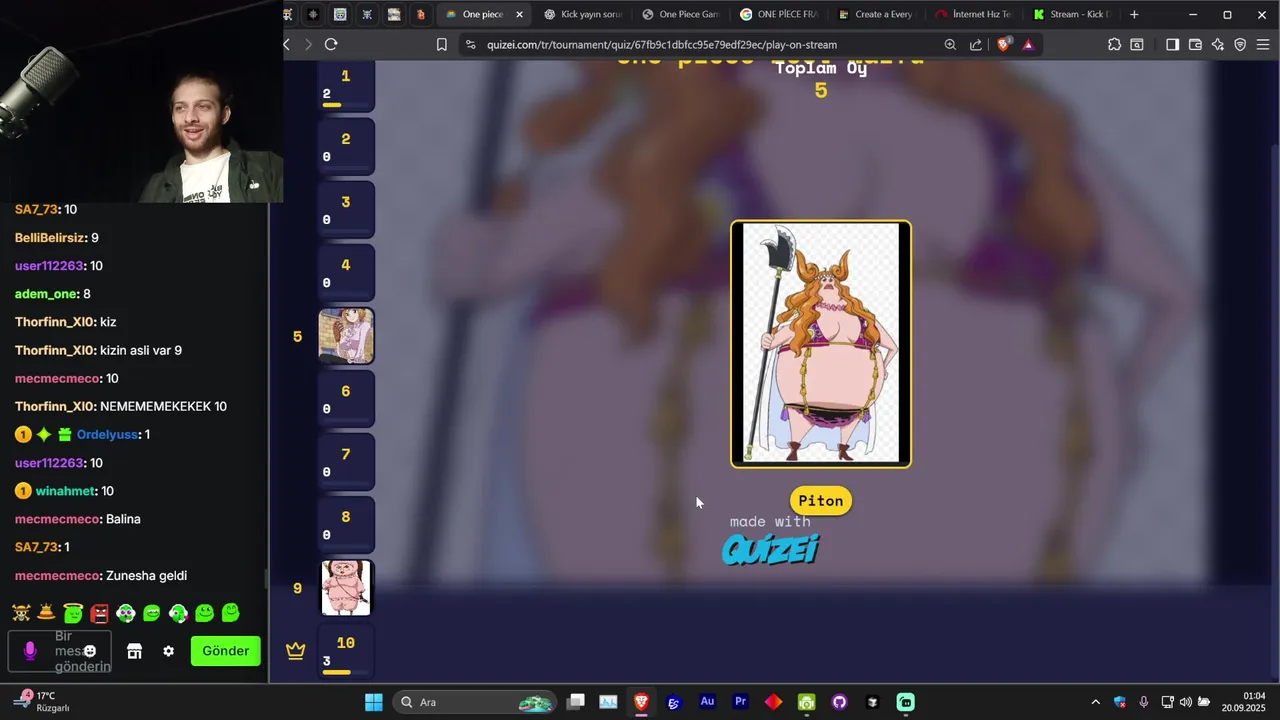Open chat settings gear icon
Image resolution: width=1280 pixels, height=720 pixels.
(168, 651)
